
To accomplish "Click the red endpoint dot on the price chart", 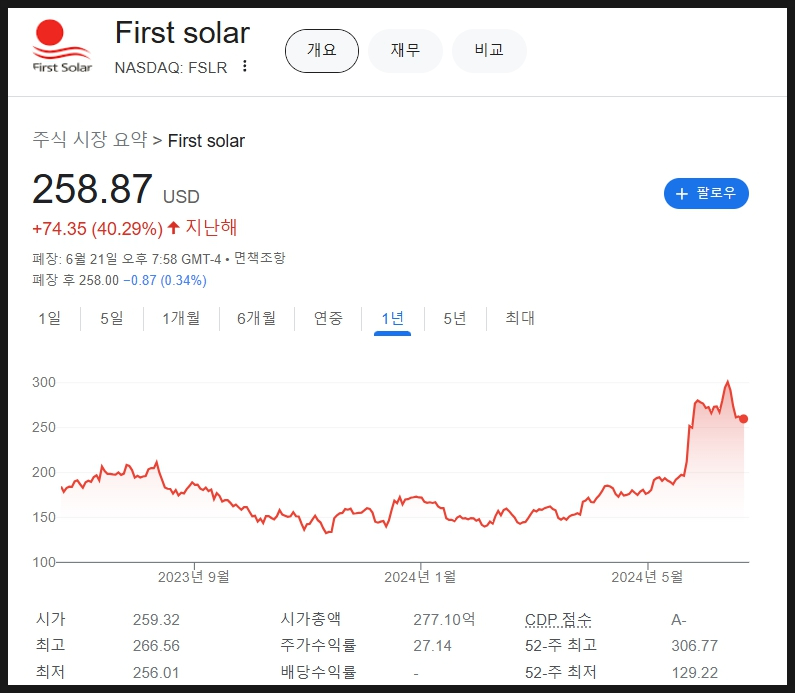I will [x=743, y=419].
